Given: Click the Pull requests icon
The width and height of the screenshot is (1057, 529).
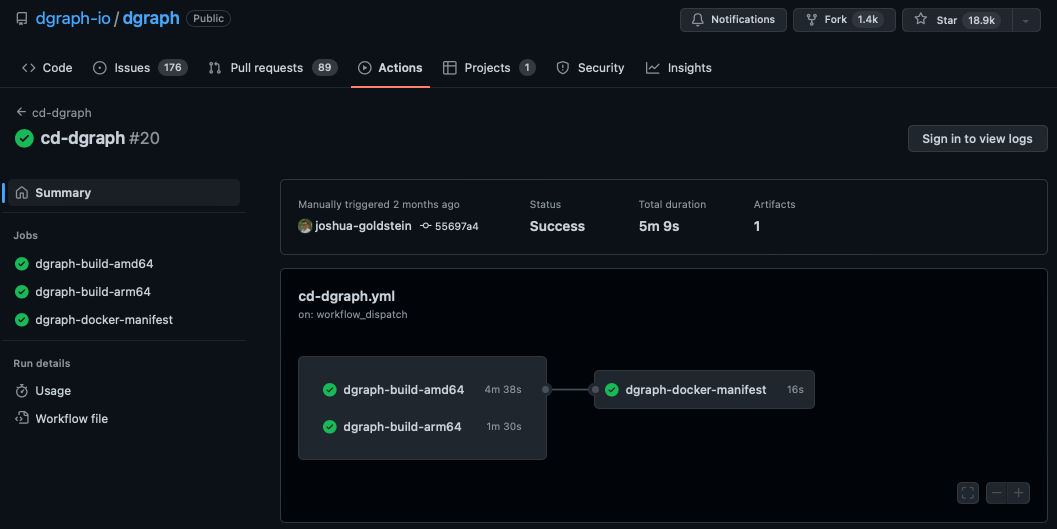Looking at the screenshot, I should 214,67.
